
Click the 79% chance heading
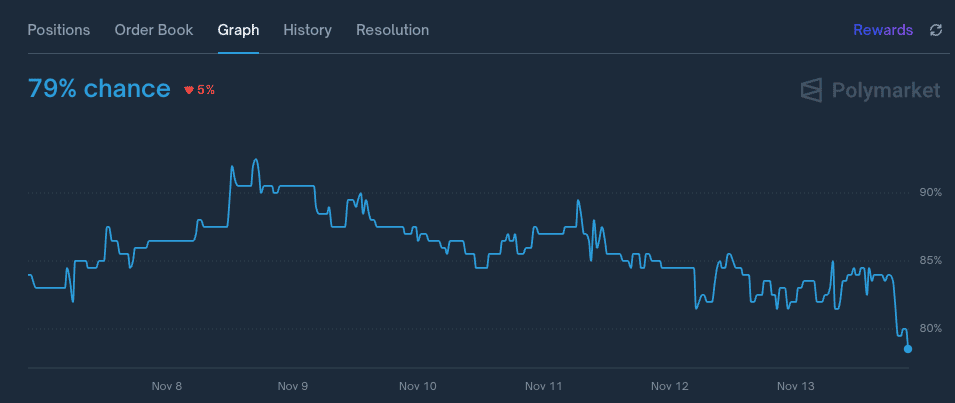pyautogui.click(x=99, y=89)
